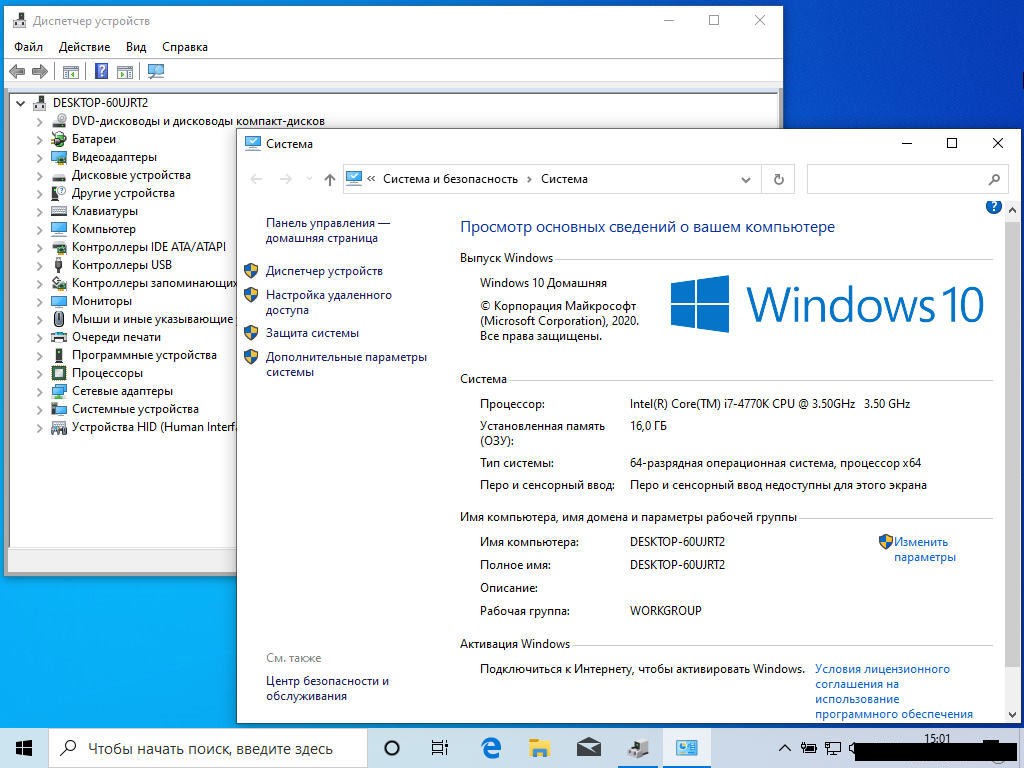Launch Microsoft Edge from the taskbar
The image size is (1024, 768).
coord(491,748)
